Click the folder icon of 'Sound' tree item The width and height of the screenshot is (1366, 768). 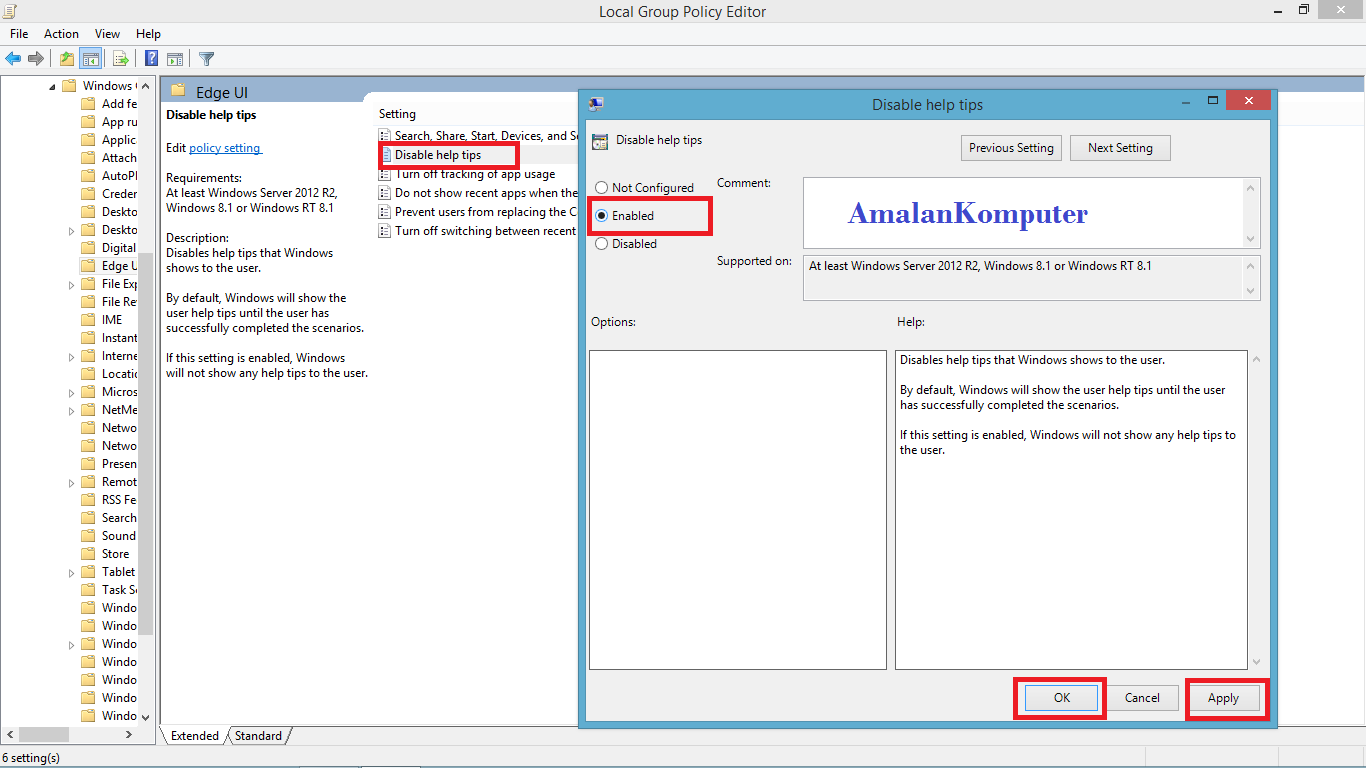[x=88, y=535]
